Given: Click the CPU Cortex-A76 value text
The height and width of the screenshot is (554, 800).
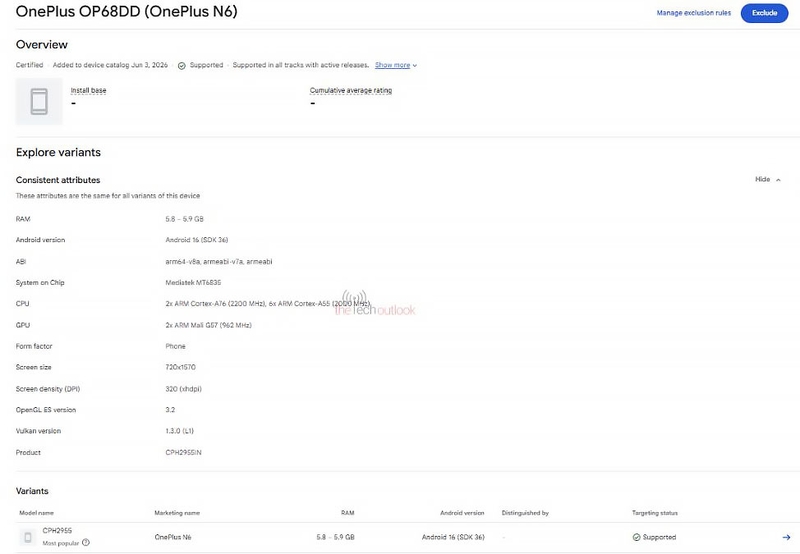Looking at the screenshot, I should click(x=267, y=304).
